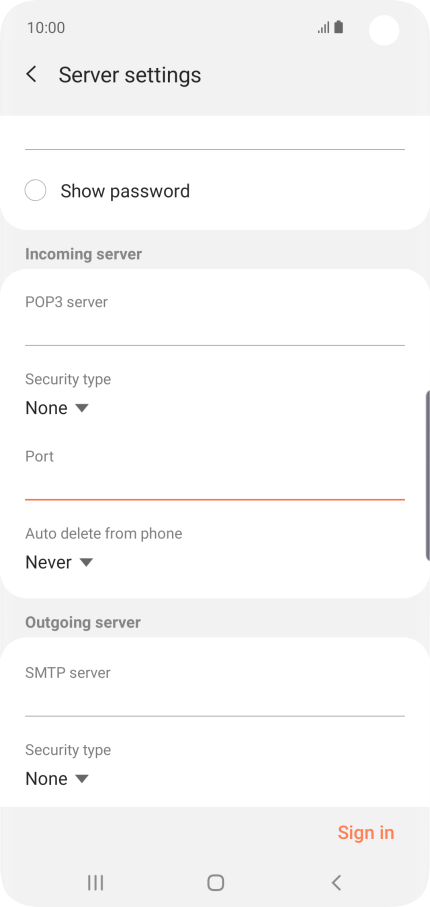The width and height of the screenshot is (430, 907).
Task: Tap the round camera cutout circle
Action: (x=384, y=30)
